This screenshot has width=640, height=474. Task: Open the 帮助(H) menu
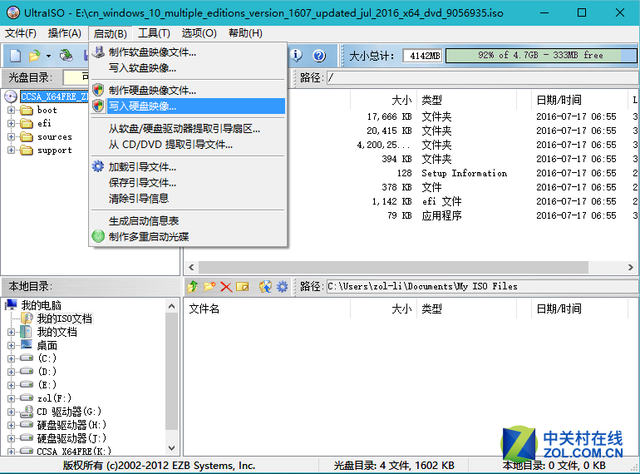pos(245,33)
